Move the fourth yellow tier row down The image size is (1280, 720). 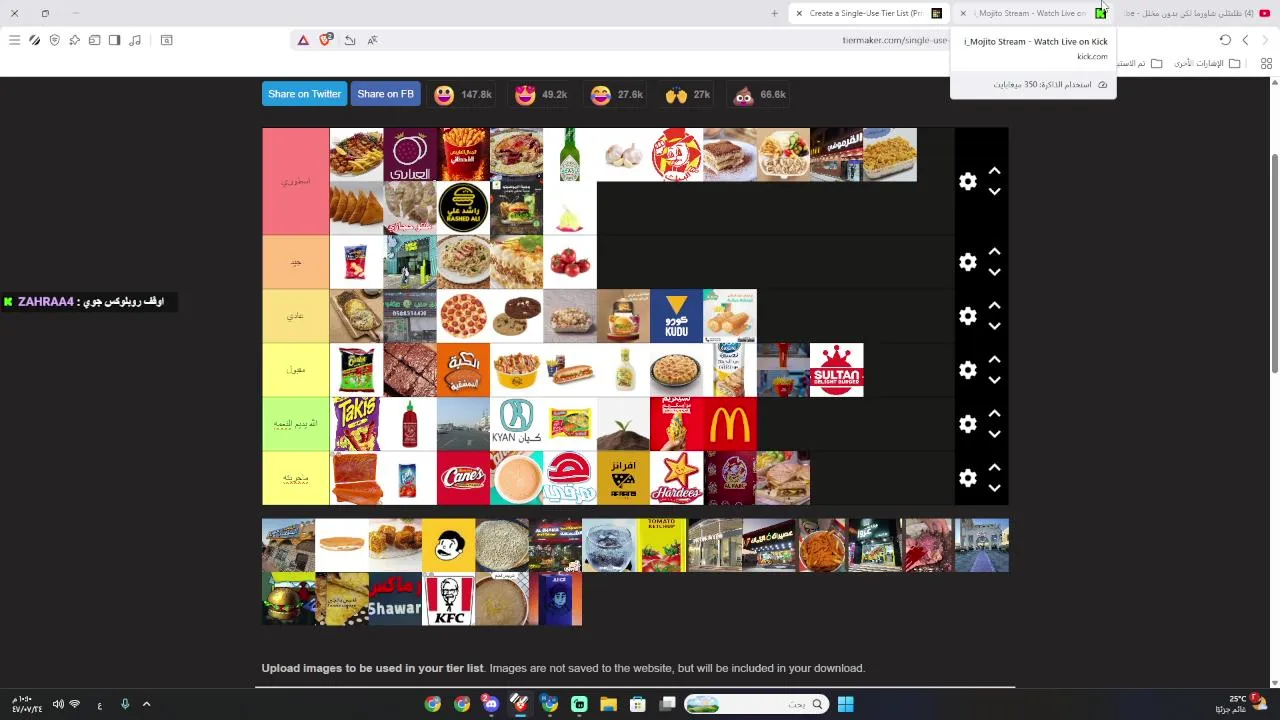point(994,380)
